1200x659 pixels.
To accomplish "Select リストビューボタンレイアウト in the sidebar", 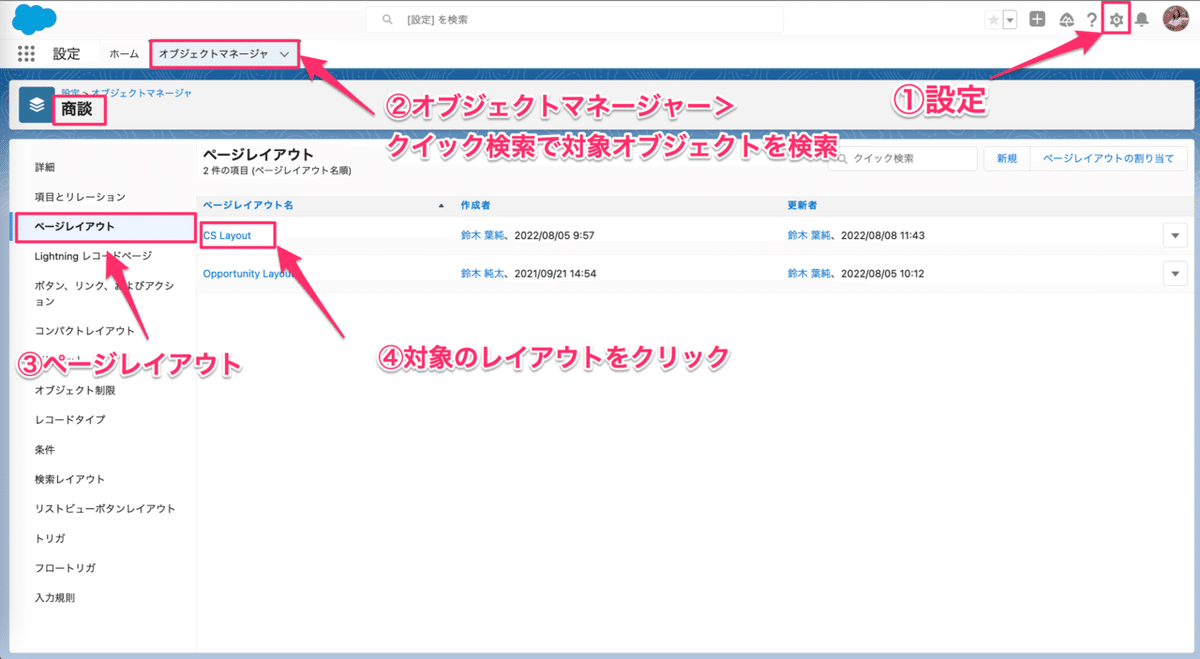I will [x=106, y=508].
